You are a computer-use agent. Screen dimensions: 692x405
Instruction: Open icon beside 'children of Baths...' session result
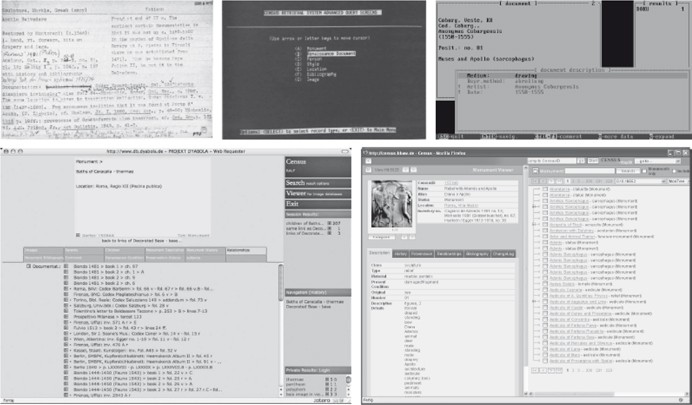(x=329, y=223)
